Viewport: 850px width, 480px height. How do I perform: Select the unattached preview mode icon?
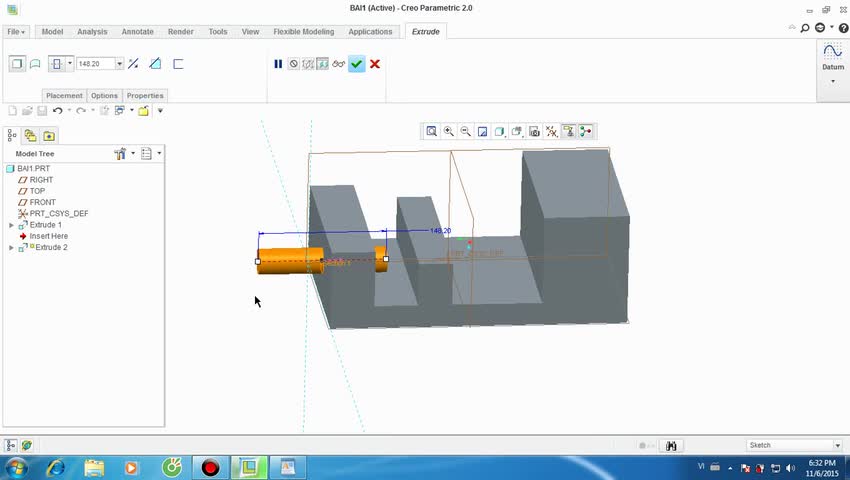(x=308, y=64)
